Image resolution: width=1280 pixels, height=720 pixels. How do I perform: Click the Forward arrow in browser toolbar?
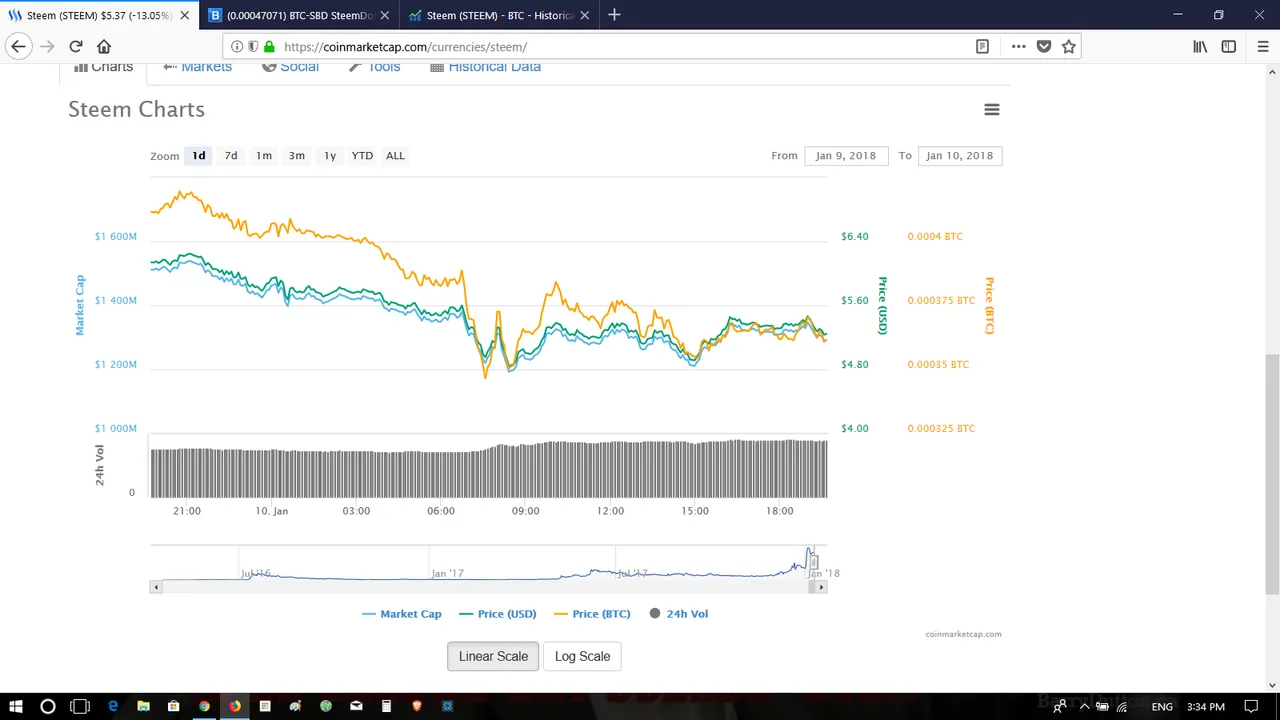click(x=47, y=46)
